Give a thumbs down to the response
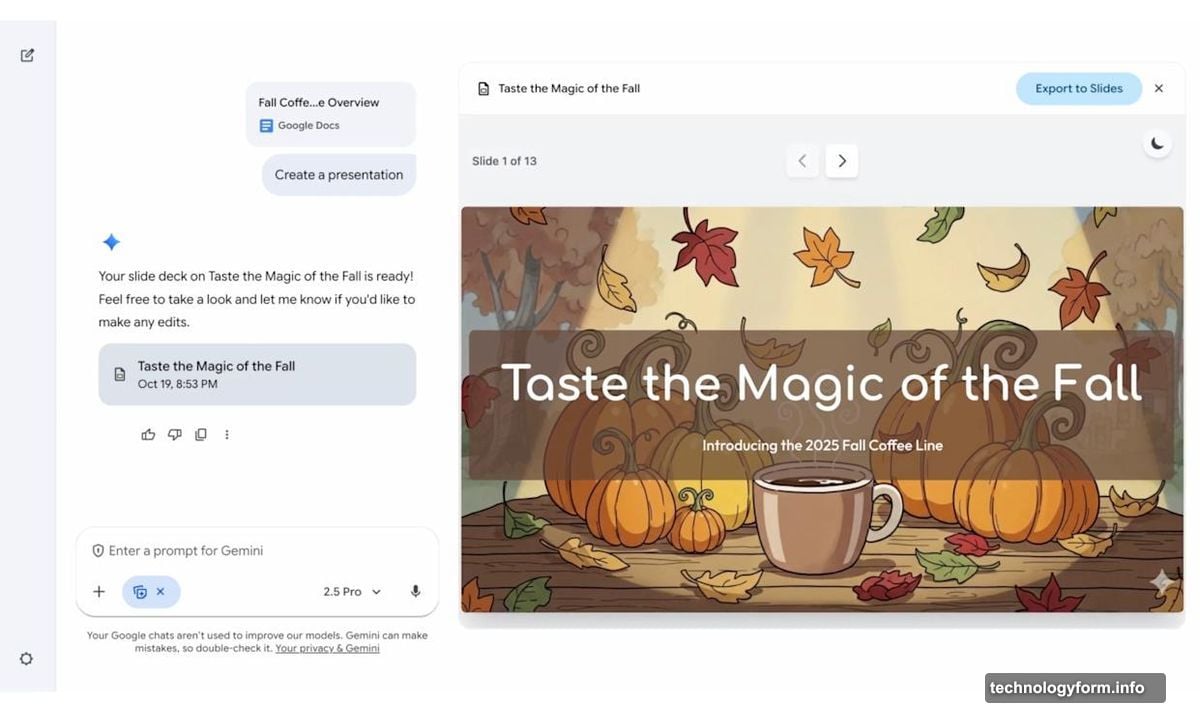The image size is (1200, 713). 175,435
